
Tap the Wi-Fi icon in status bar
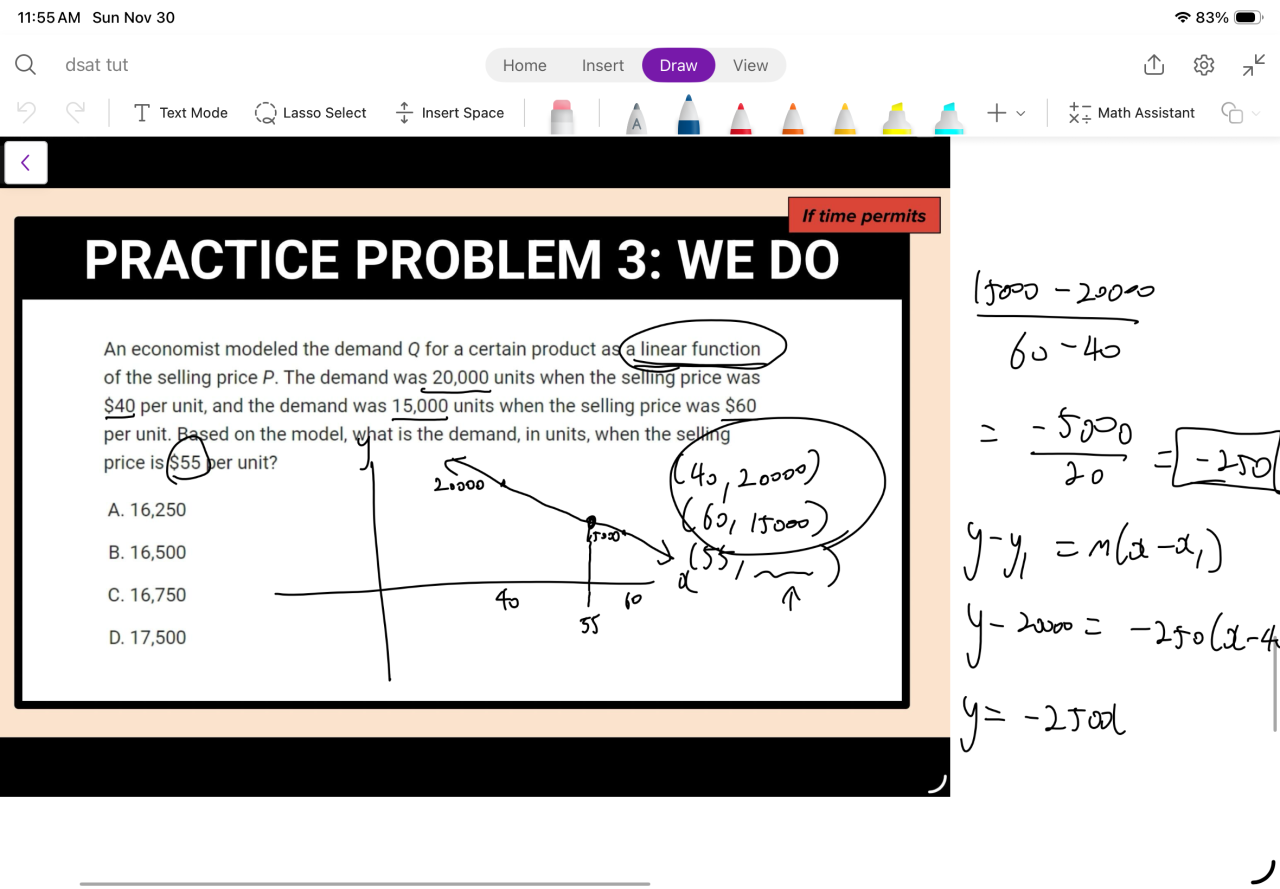1183,18
